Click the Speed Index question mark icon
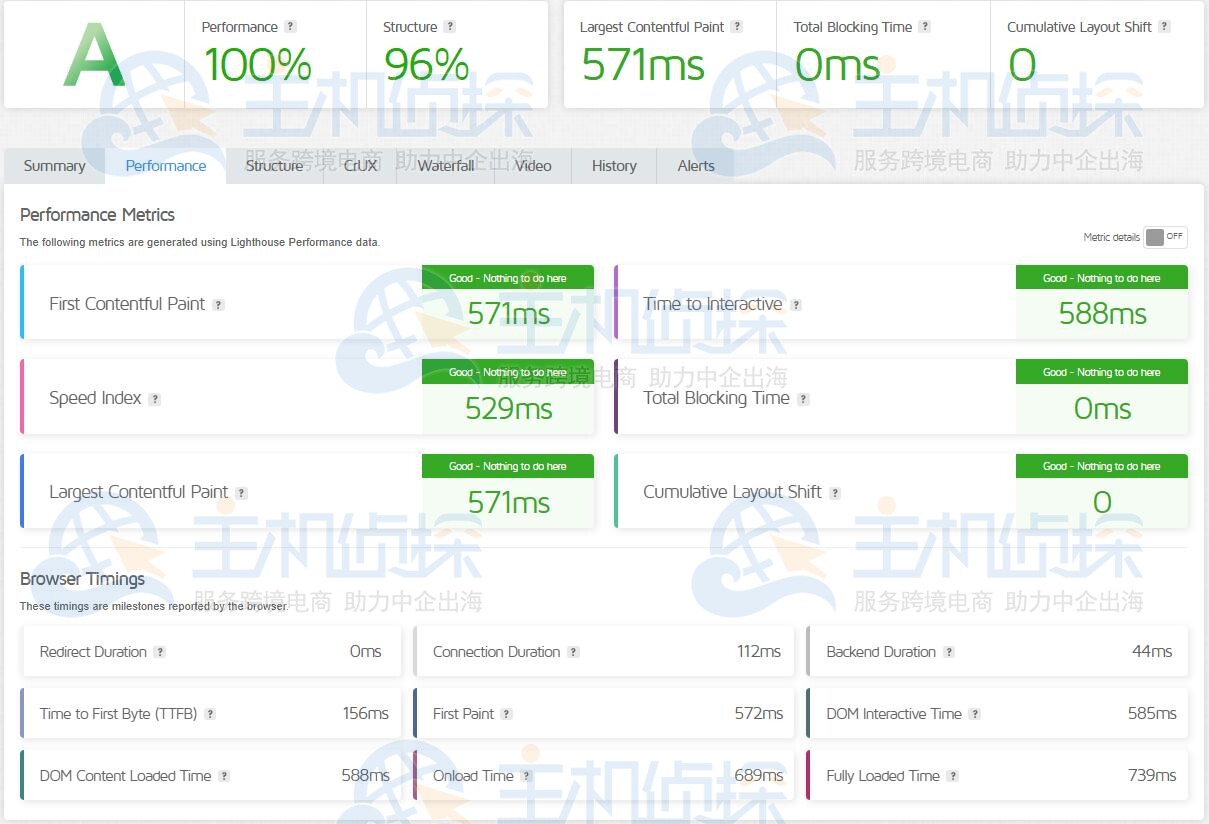Viewport: 1209px width, 824px height. coord(154,399)
